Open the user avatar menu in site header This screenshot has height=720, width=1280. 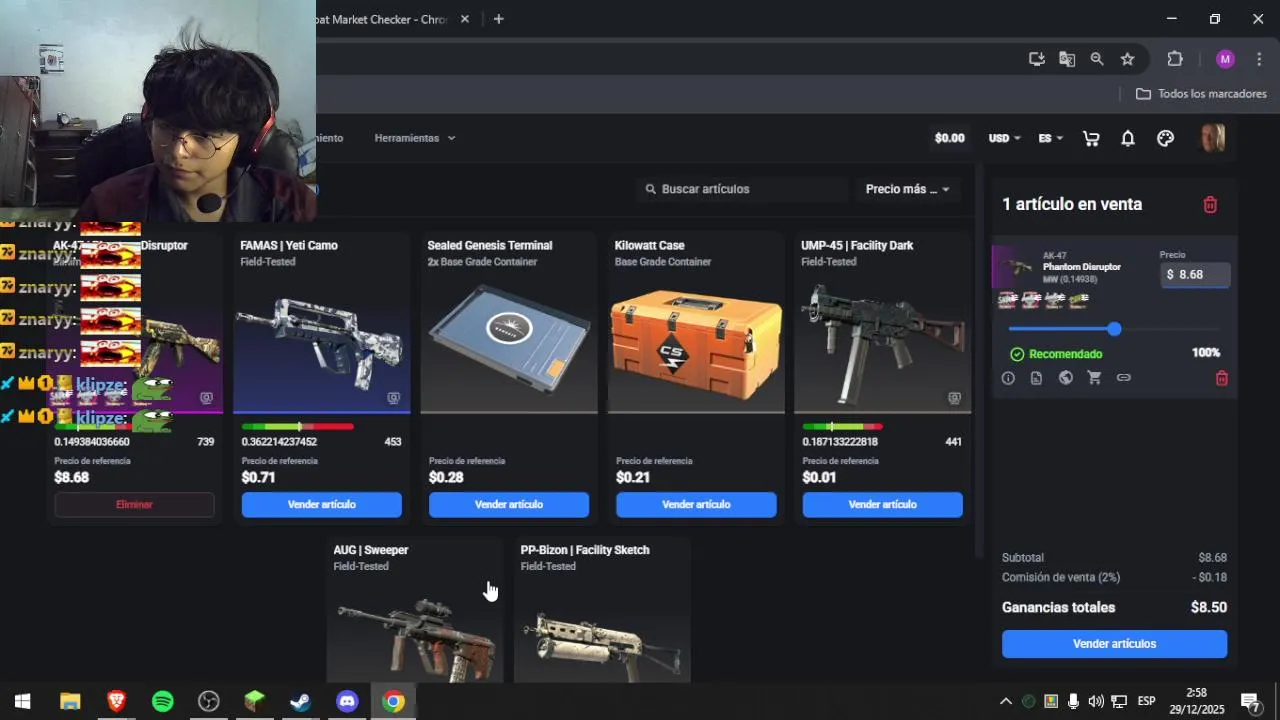pos(1212,138)
